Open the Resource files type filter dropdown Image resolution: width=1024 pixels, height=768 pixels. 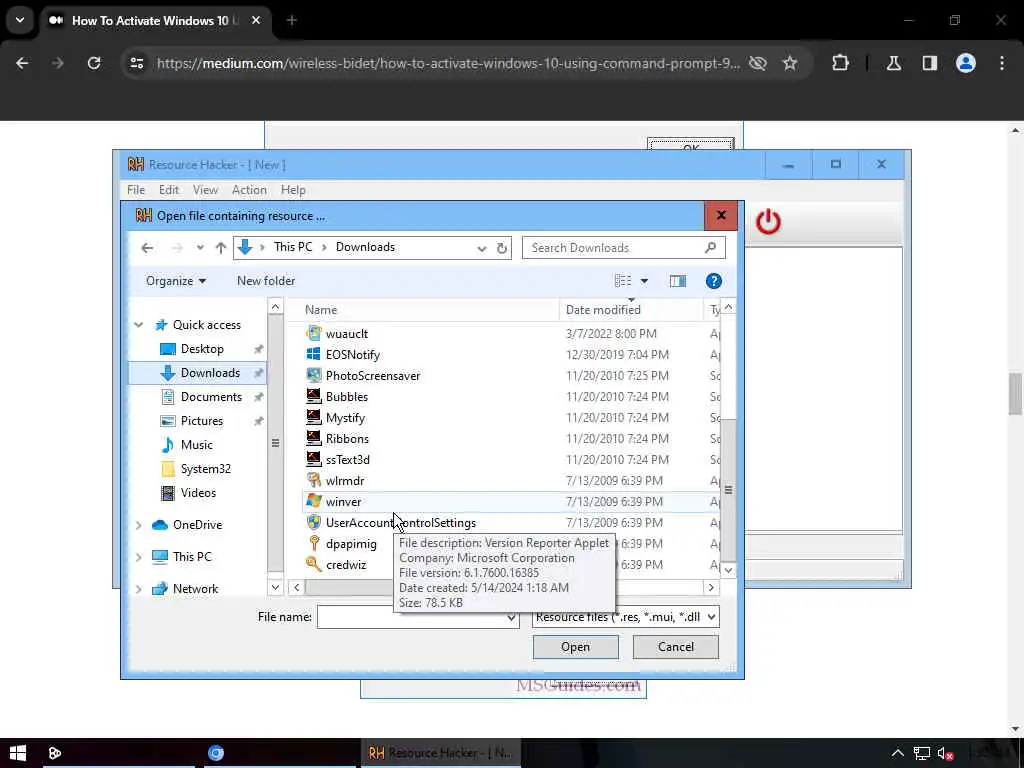(711, 616)
